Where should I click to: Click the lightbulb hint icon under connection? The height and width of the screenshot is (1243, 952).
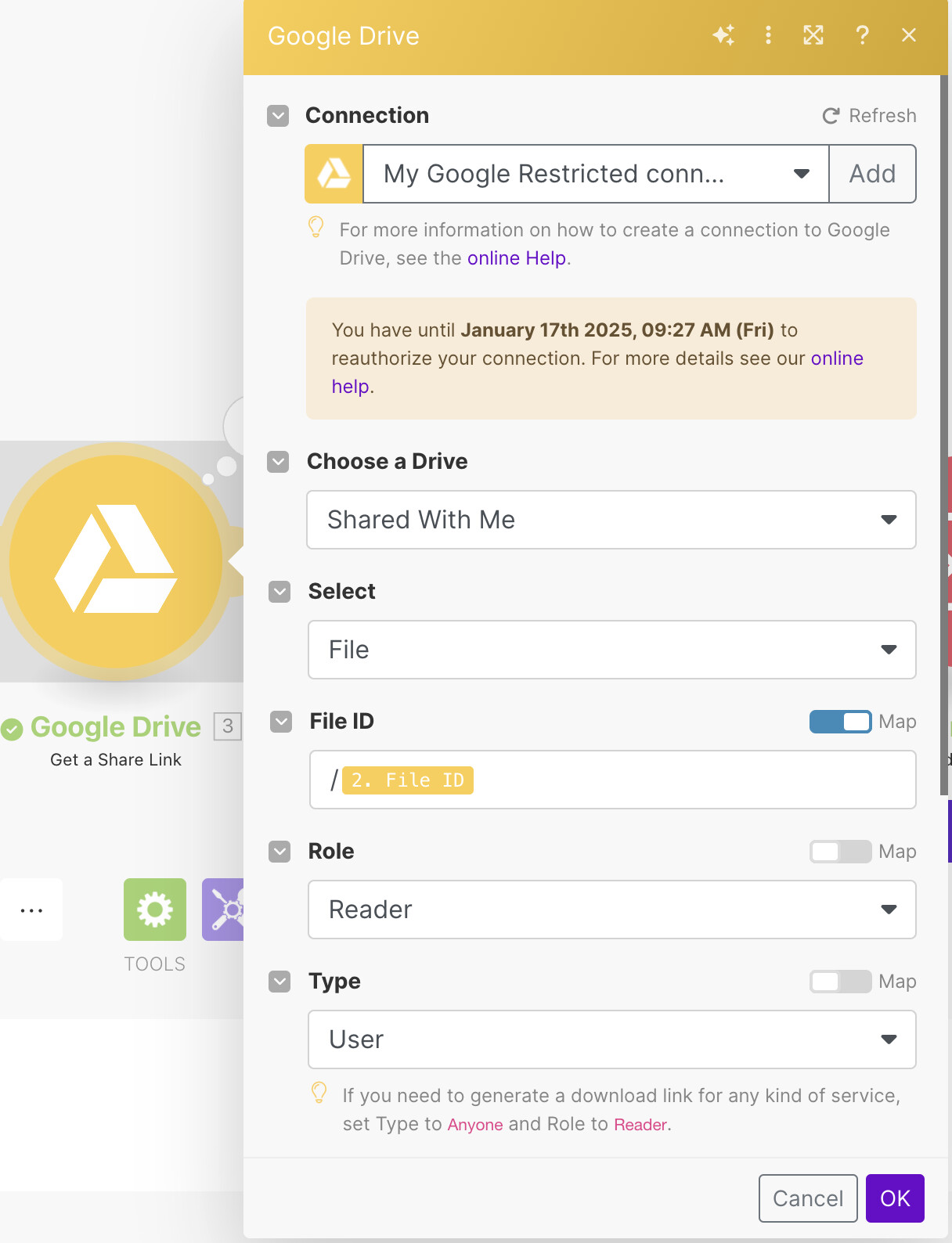tap(316, 228)
